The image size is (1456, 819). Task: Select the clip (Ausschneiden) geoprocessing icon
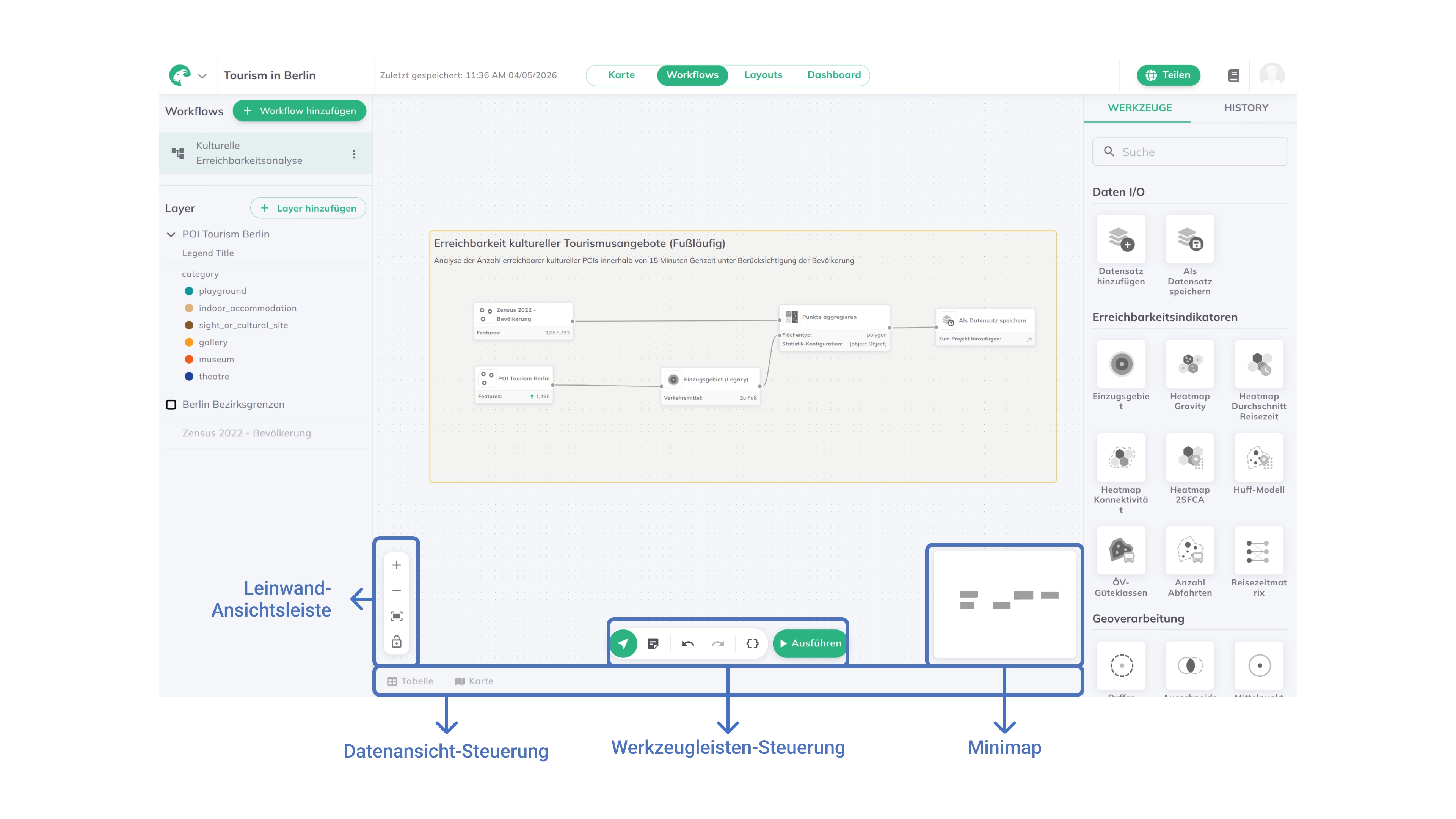pos(1189,665)
